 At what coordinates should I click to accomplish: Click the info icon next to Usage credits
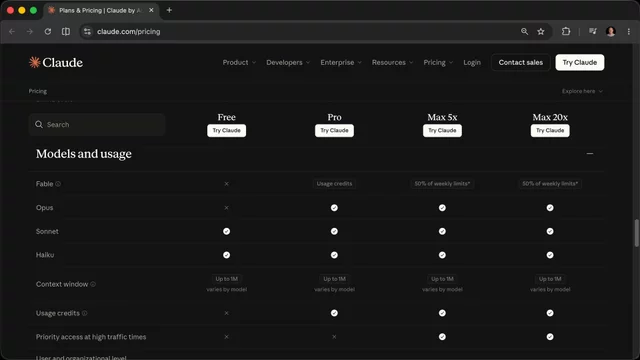click(84, 313)
